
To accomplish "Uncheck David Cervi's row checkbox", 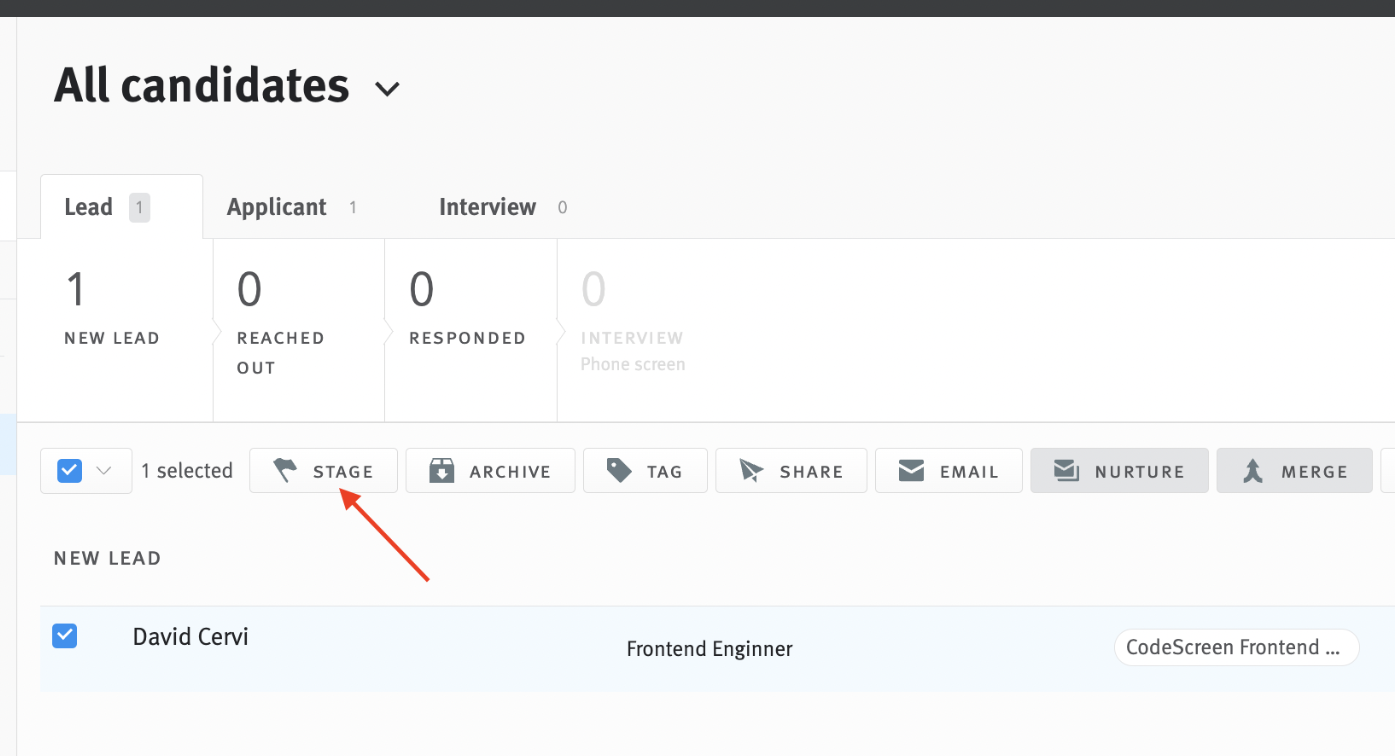I will tap(64, 636).
